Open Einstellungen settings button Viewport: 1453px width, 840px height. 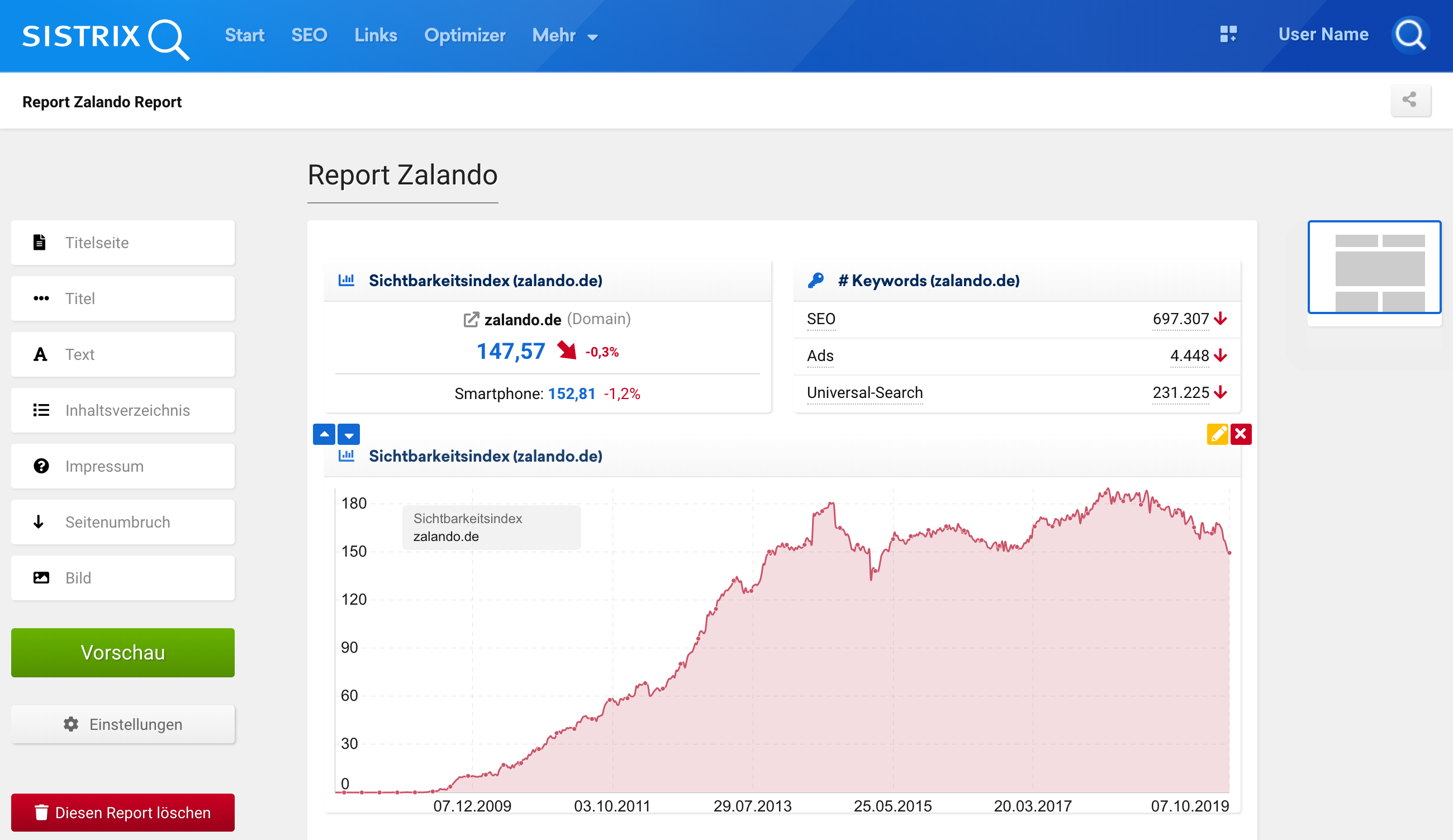click(x=123, y=724)
